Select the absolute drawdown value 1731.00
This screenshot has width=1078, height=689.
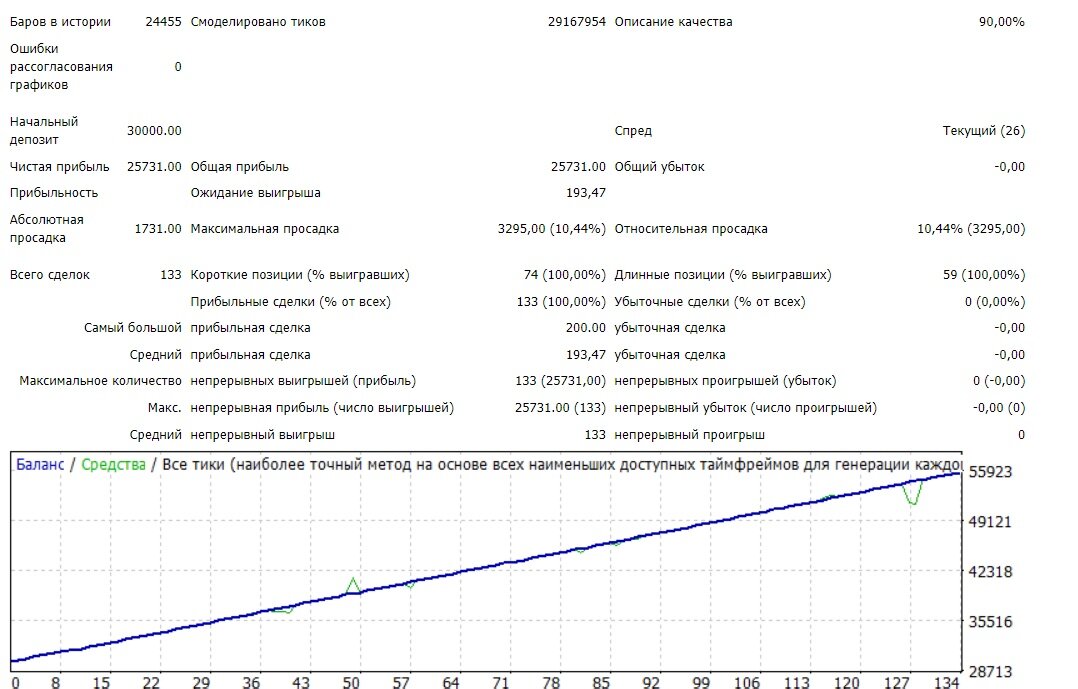157,228
